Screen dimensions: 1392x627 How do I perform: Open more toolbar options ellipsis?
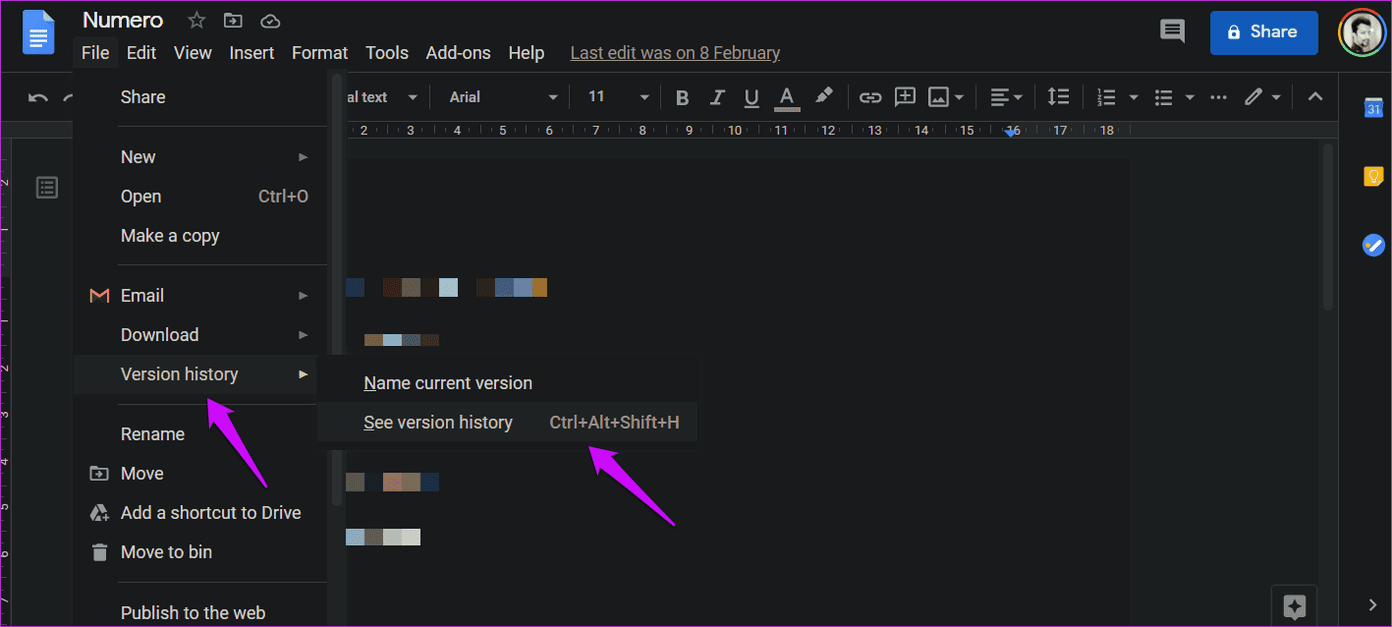[x=1218, y=97]
